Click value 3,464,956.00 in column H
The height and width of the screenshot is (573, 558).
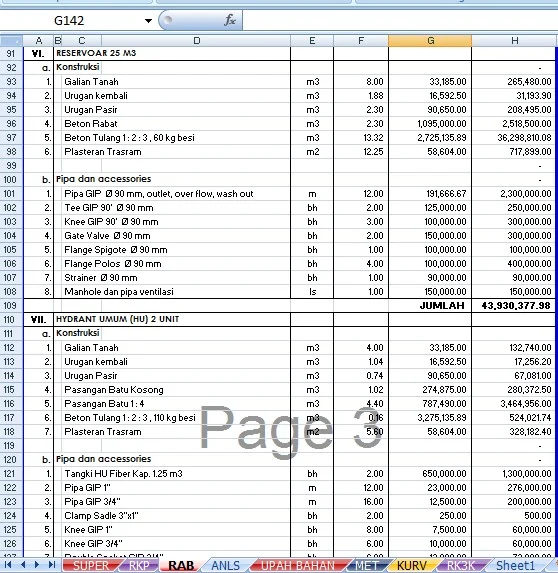click(x=526, y=404)
